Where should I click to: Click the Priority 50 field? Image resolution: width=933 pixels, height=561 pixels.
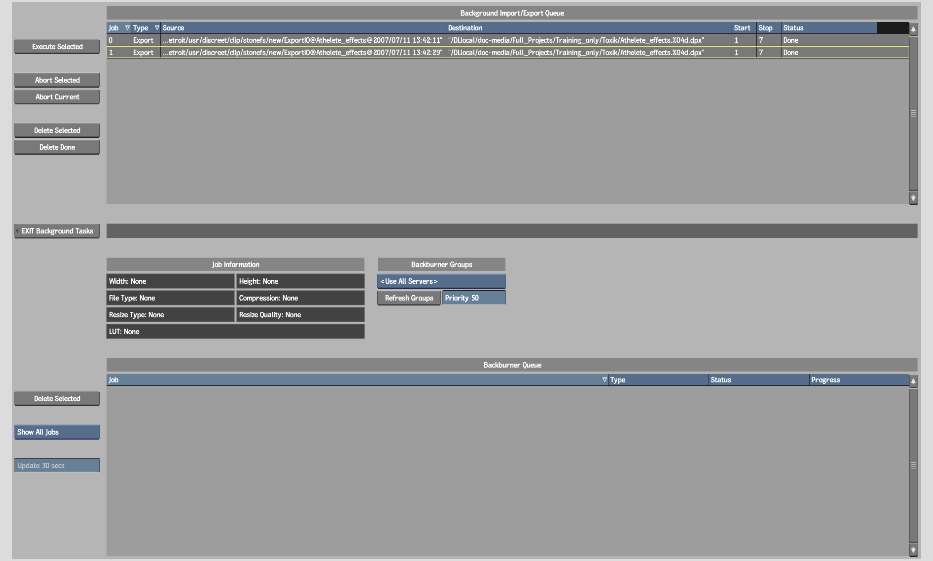coord(474,298)
